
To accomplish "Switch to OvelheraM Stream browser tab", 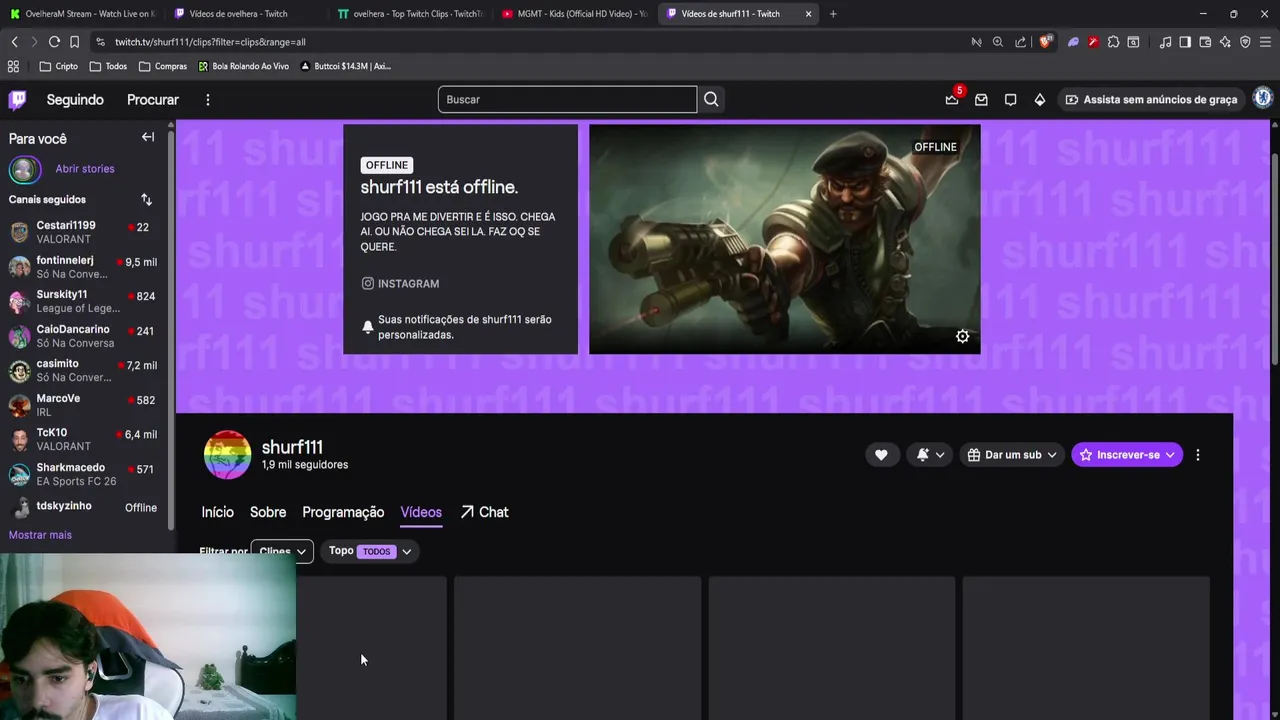I will (x=82, y=14).
